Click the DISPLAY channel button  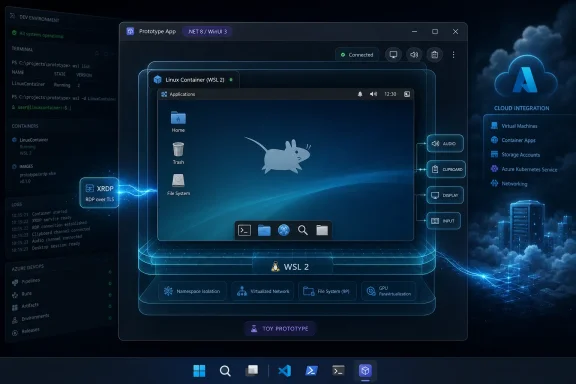(x=445, y=195)
